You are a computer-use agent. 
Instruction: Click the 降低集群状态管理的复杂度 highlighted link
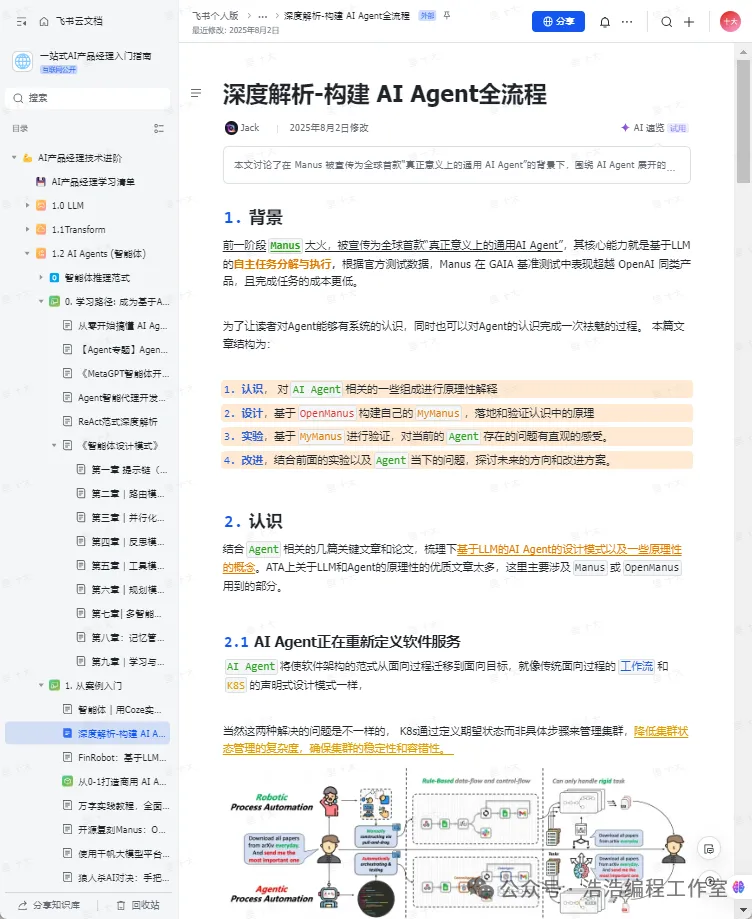coord(455,740)
